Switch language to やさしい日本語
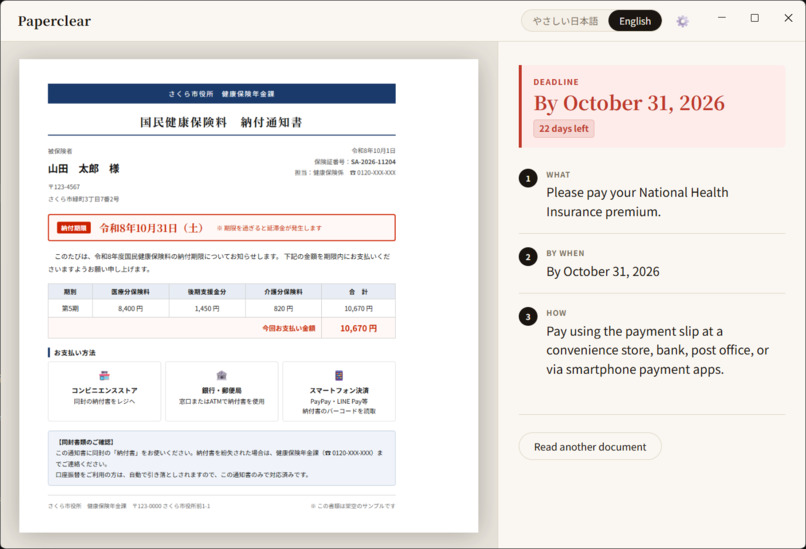 coord(565,21)
